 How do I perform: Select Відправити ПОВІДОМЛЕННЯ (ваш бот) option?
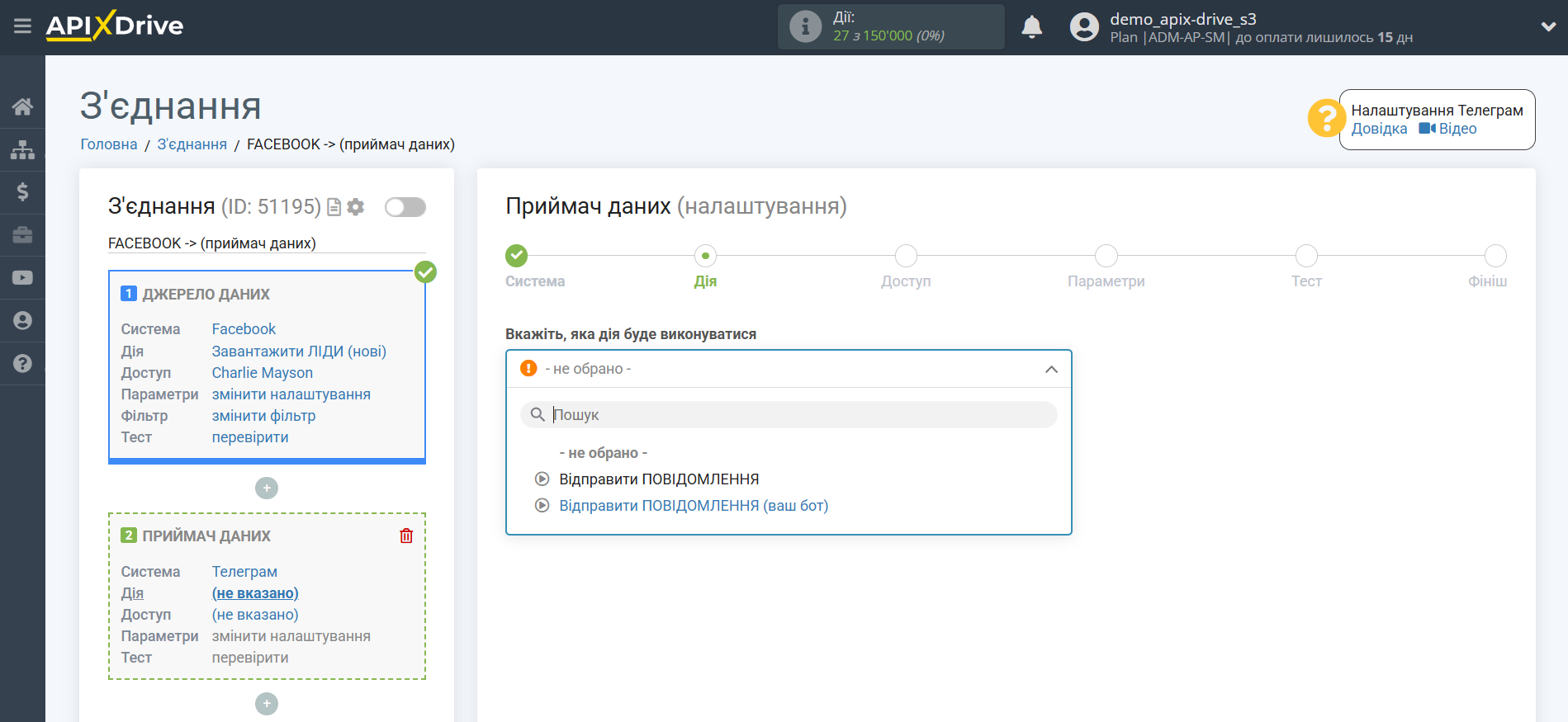tap(694, 506)
